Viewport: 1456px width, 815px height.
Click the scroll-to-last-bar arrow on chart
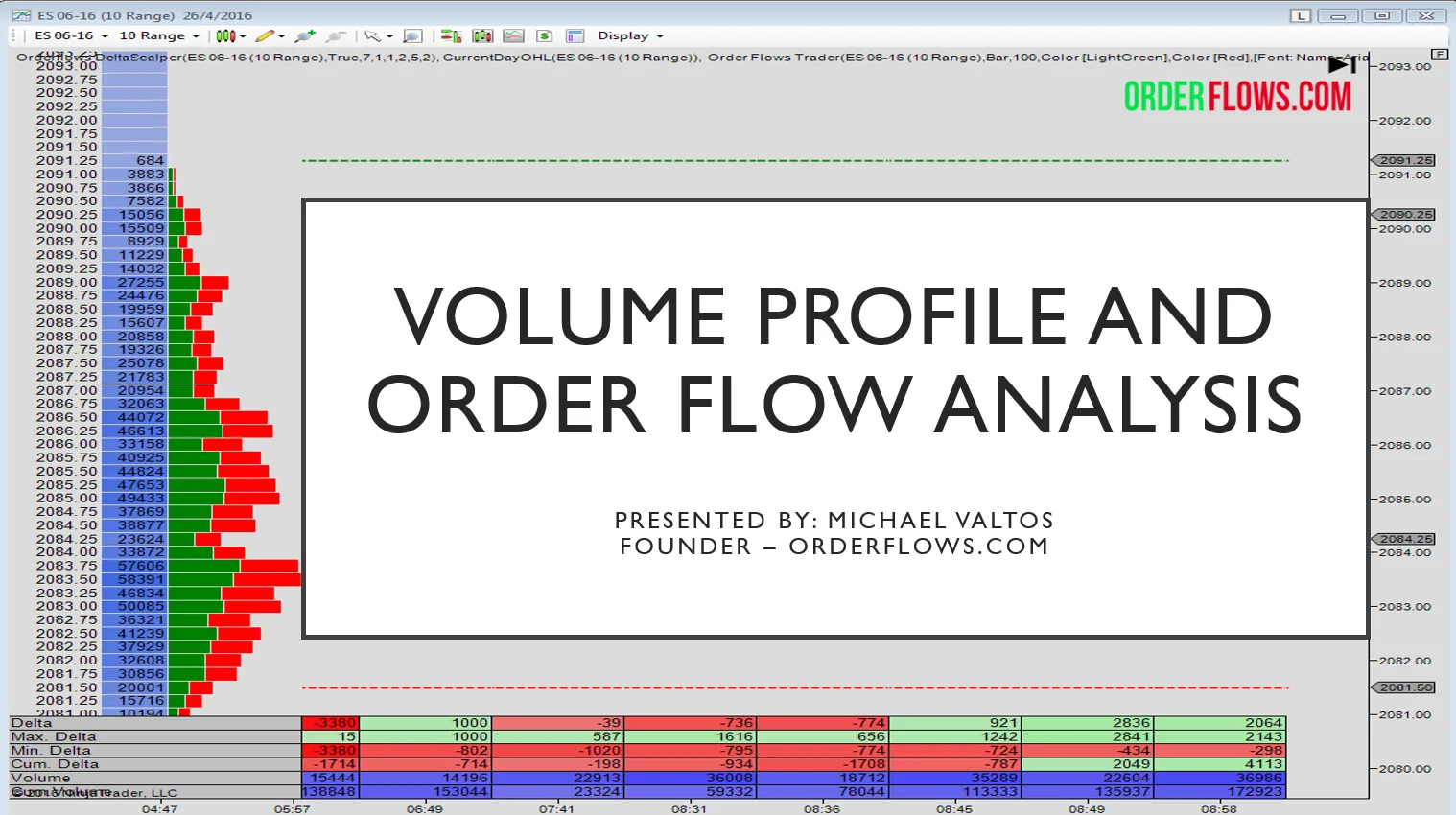(1342, 65)
